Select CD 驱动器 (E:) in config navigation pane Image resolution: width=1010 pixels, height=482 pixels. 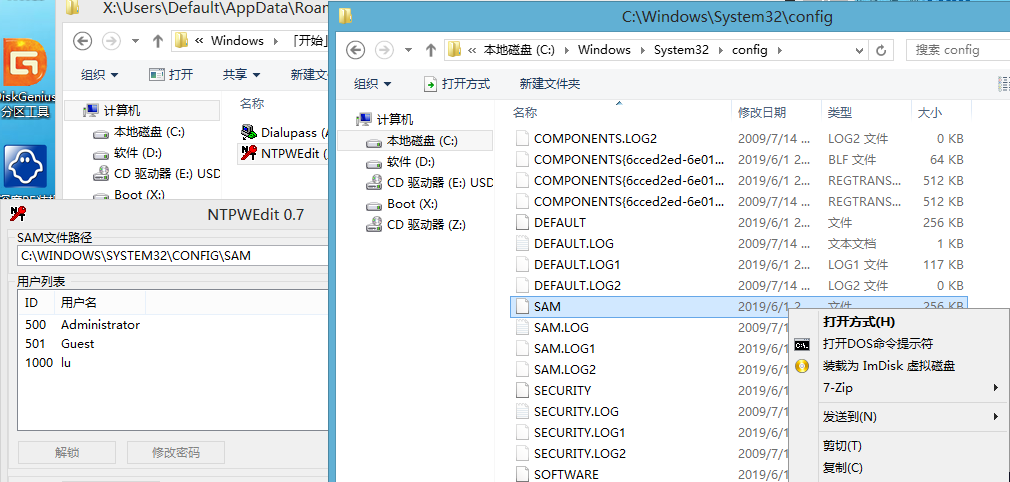click(x=430, y=182)
